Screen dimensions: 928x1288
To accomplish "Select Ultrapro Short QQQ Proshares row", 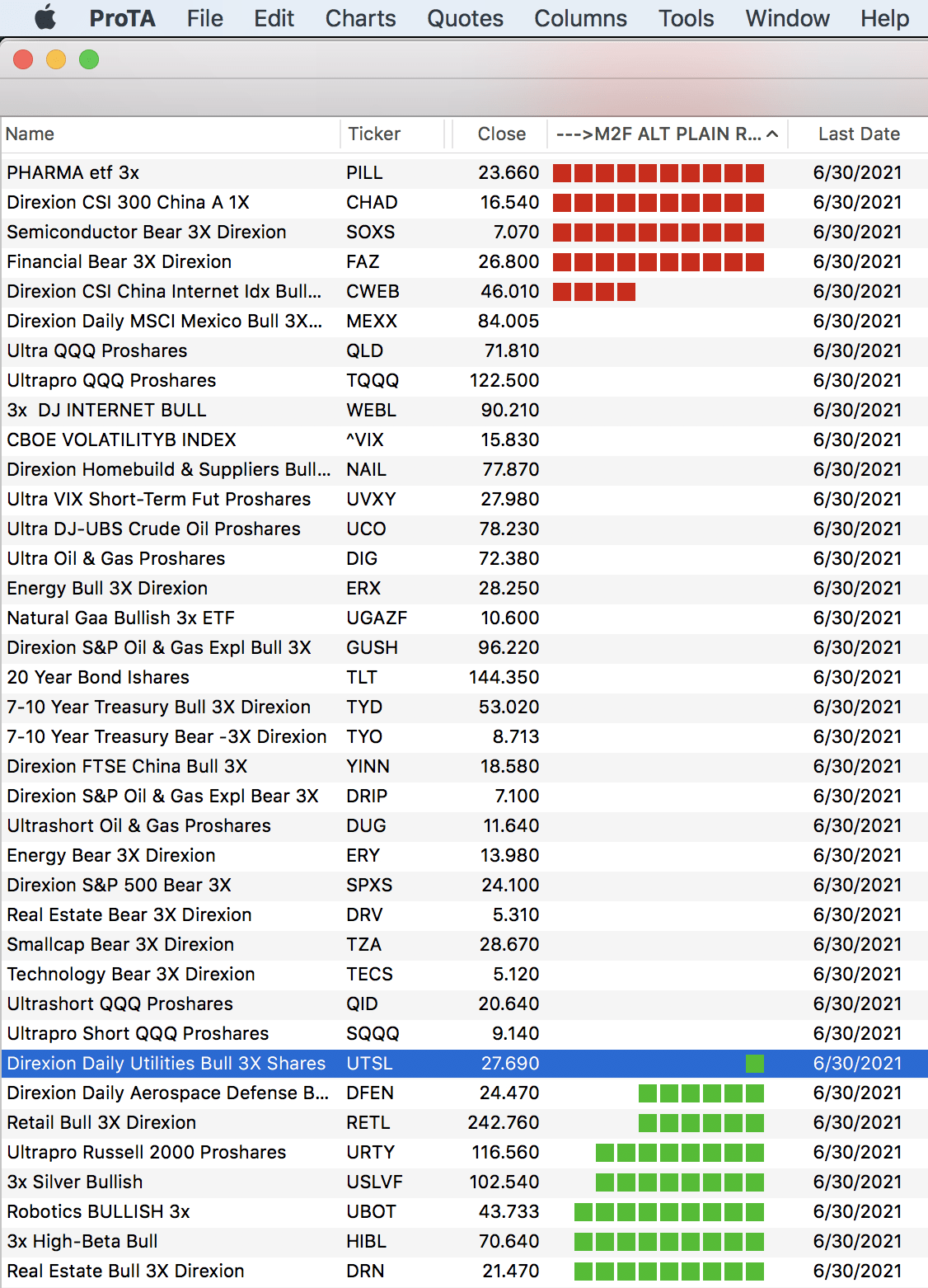I will click(464, 1033).
